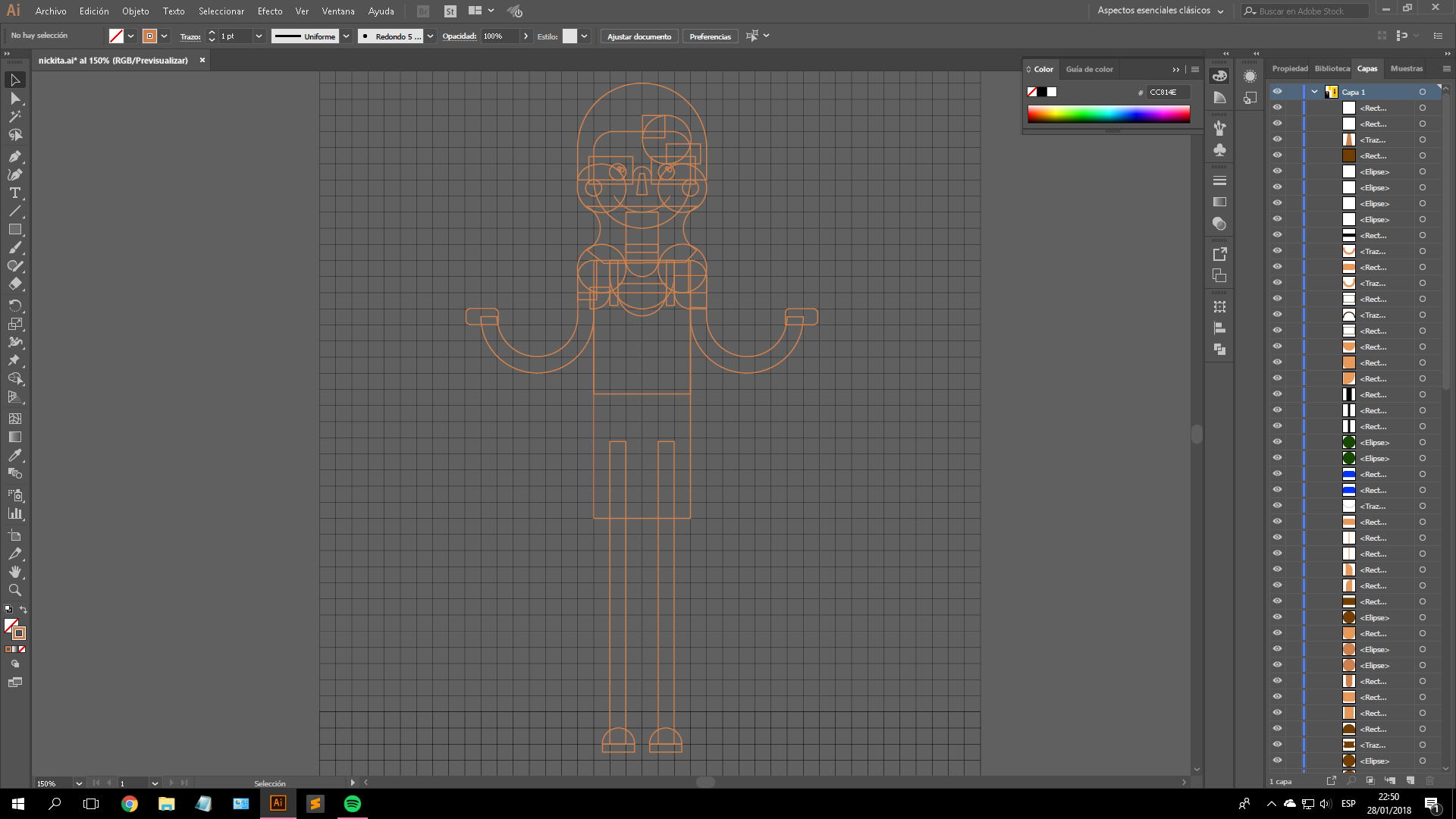Select the Eyedropper tool

15,455
